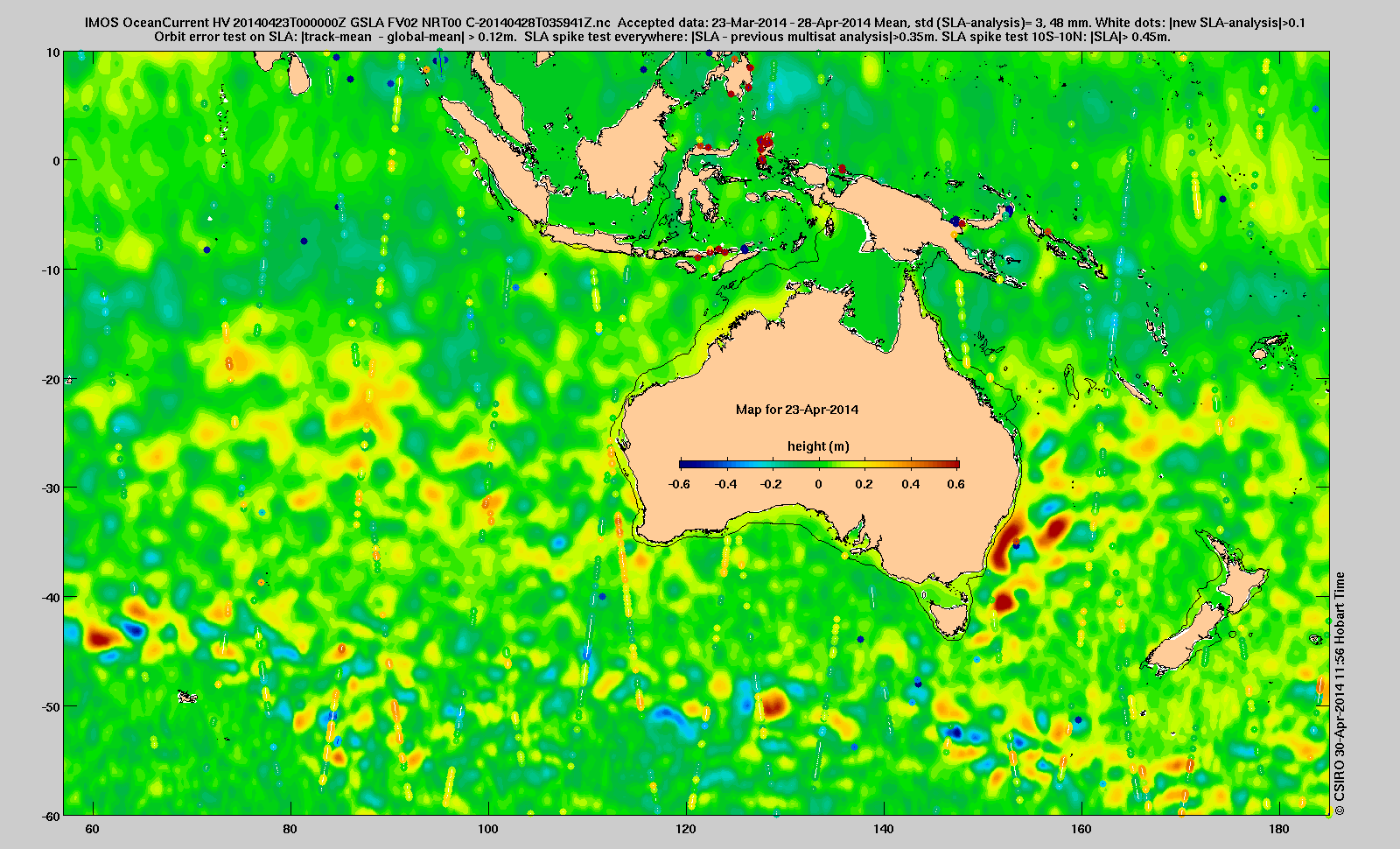Click the positive '0.6' colorbar tick label

tap(955, 484)
